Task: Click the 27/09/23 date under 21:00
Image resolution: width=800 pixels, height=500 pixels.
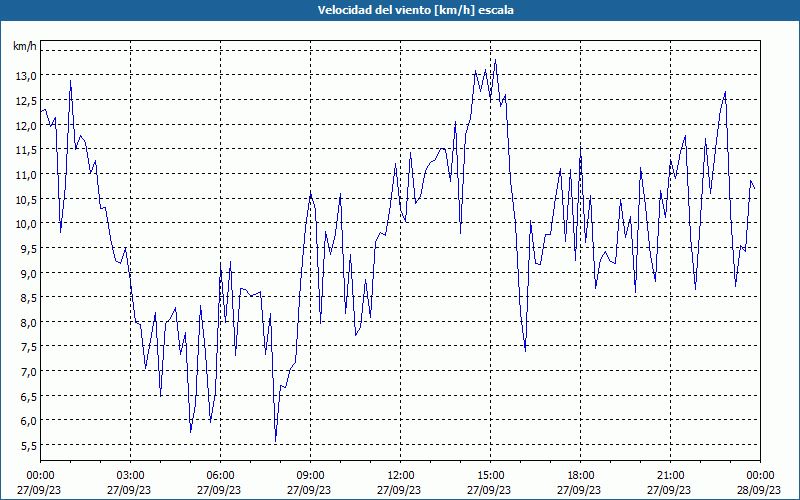Action: click(669, 490)
